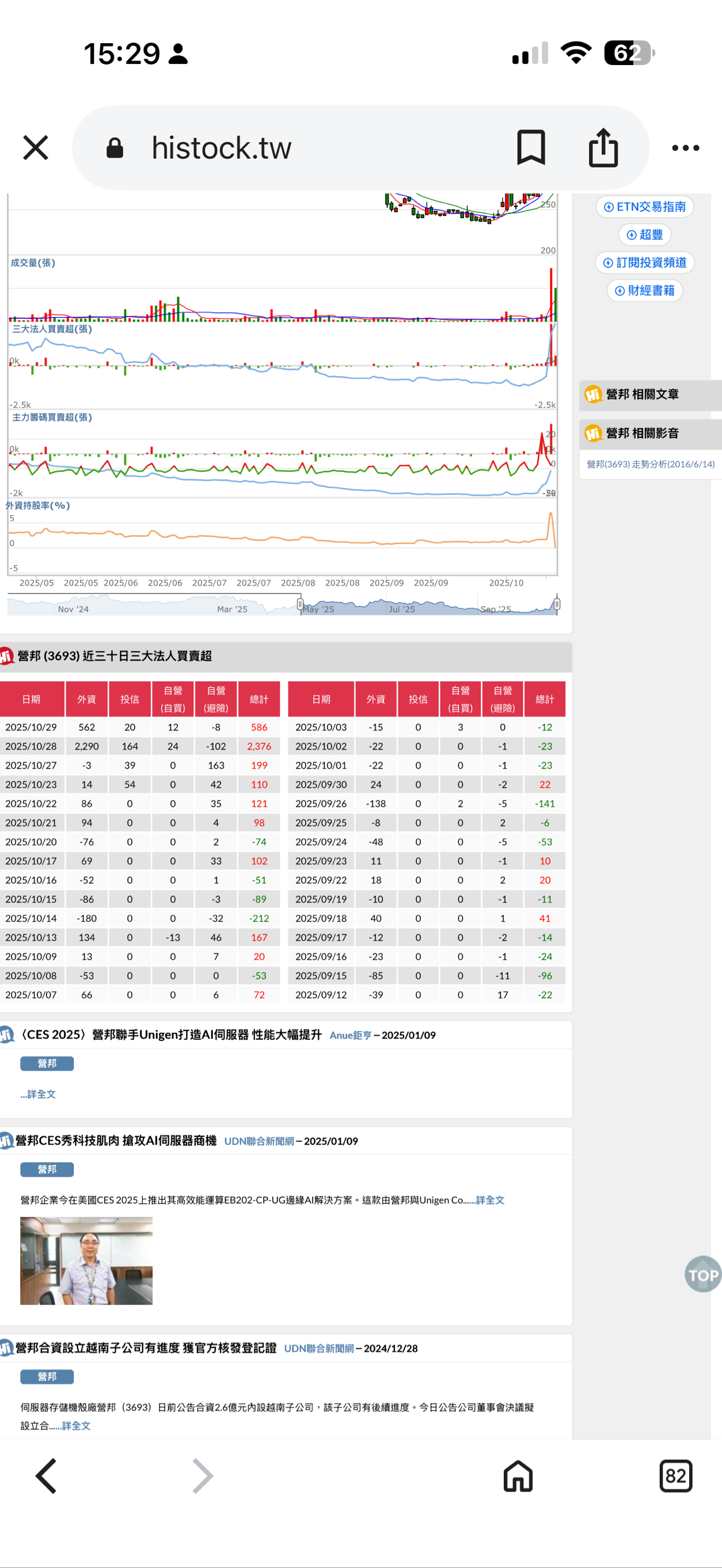
Task: Tap the news photo thumbnail of man
Action: [x=86, y=1260]
